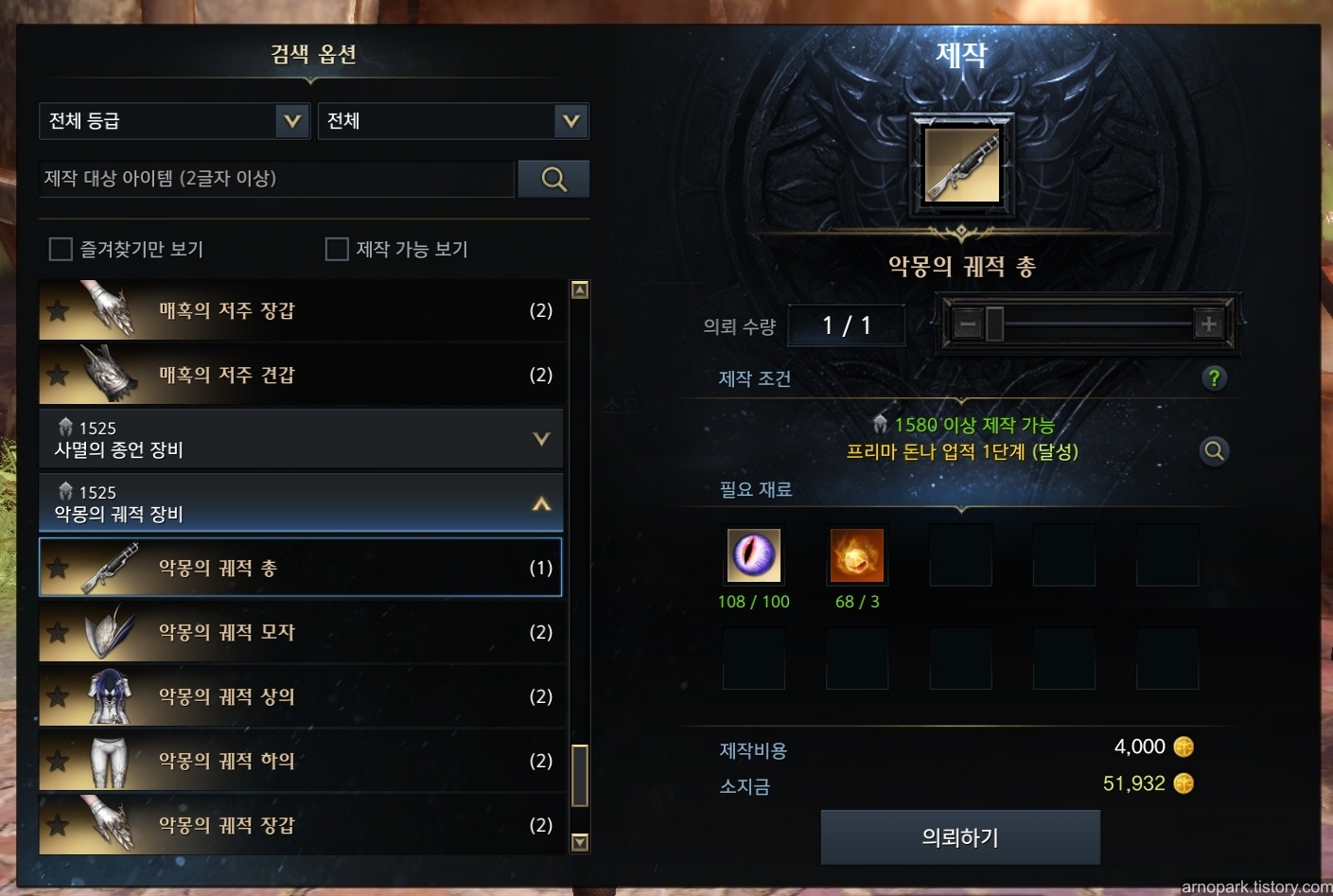Screen dimensions: 1333x896
Task: Click the orange crystal material icon
Action: 857,555
